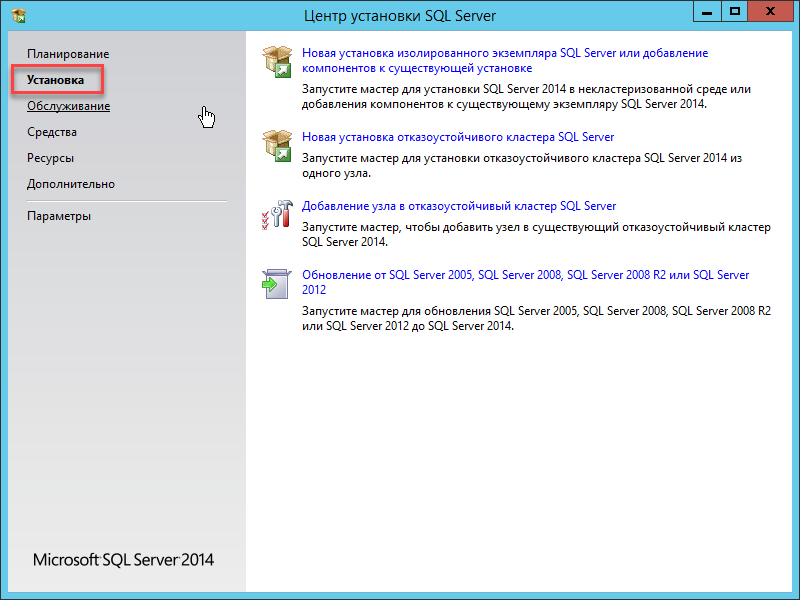Click the SQL Server setup icon in title bar
Viewport: 800px width, 600px height.
pos(18,15)
